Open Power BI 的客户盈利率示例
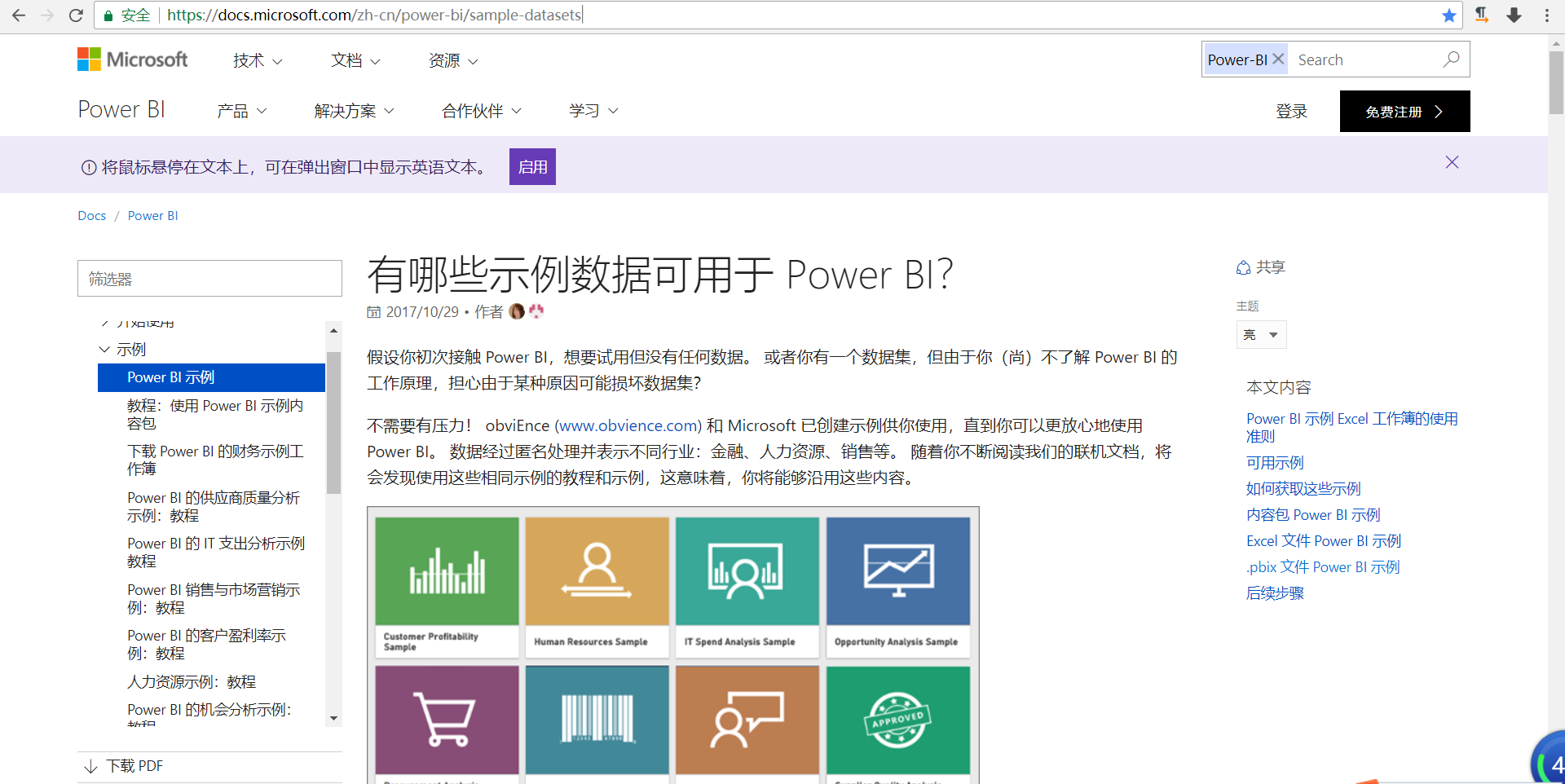 [206, 644]
